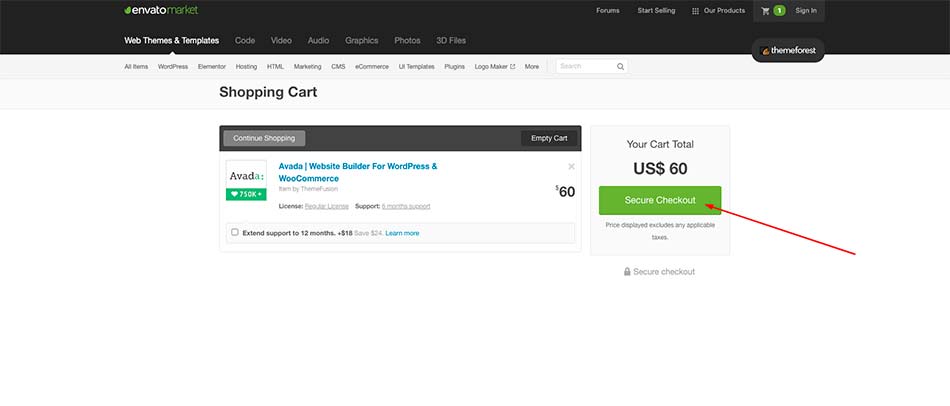Open CMS category
This screenshot has height=406, width=950.
(x=338, y=67)
